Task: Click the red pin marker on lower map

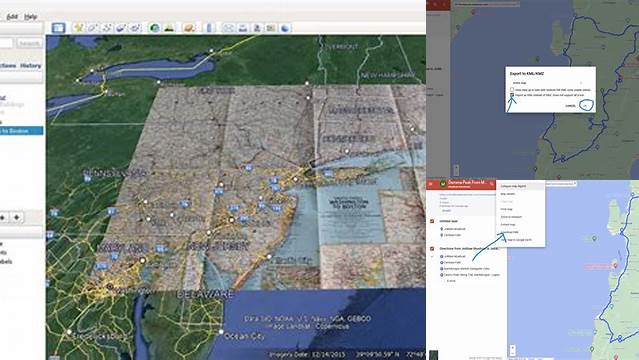Action: coord(615,265)
